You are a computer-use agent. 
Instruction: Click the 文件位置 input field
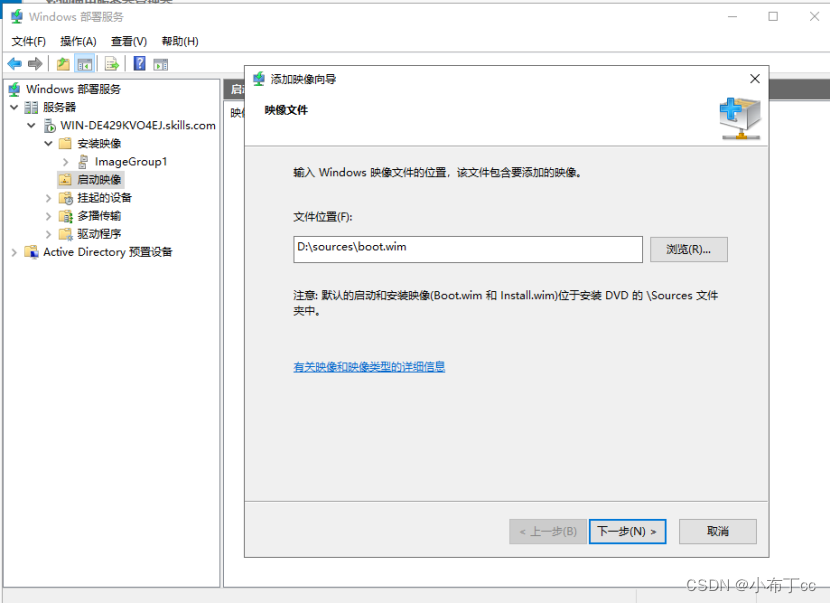467,250
